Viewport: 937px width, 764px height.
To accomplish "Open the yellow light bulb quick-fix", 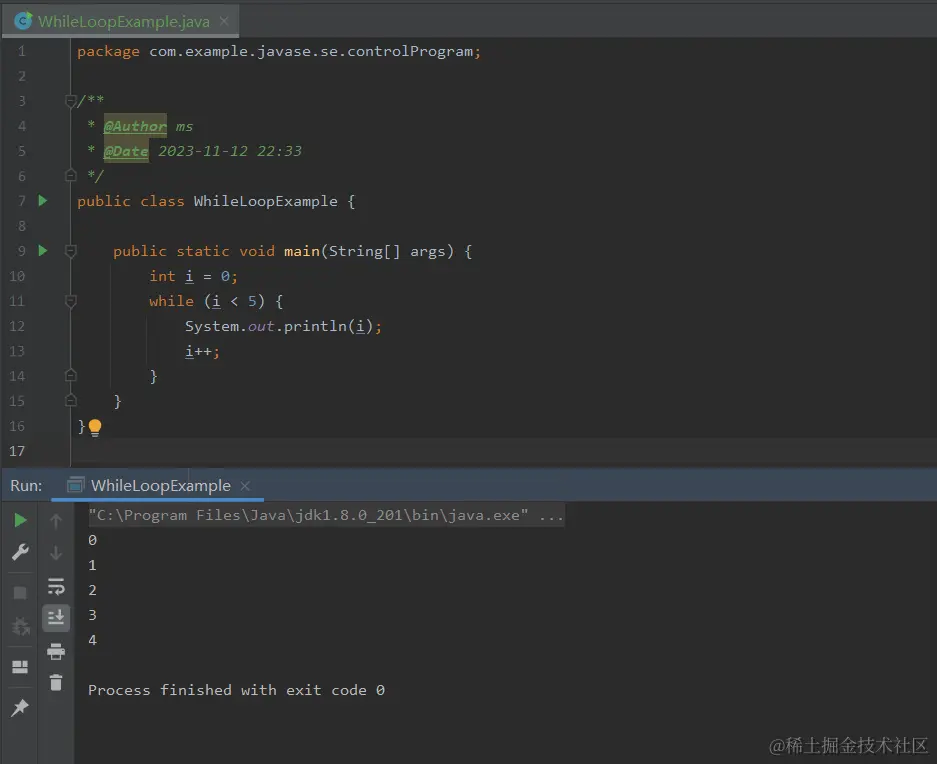I will (x=95, y=427).
